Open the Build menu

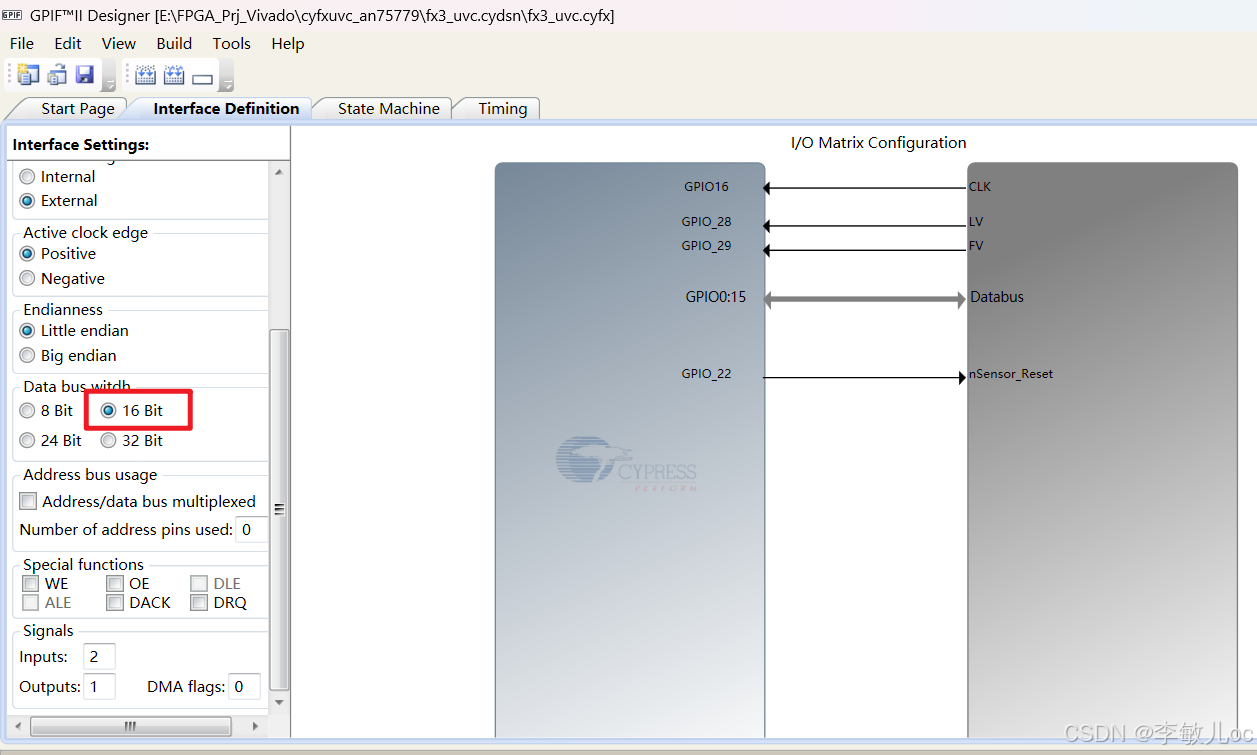click(174, 43)
